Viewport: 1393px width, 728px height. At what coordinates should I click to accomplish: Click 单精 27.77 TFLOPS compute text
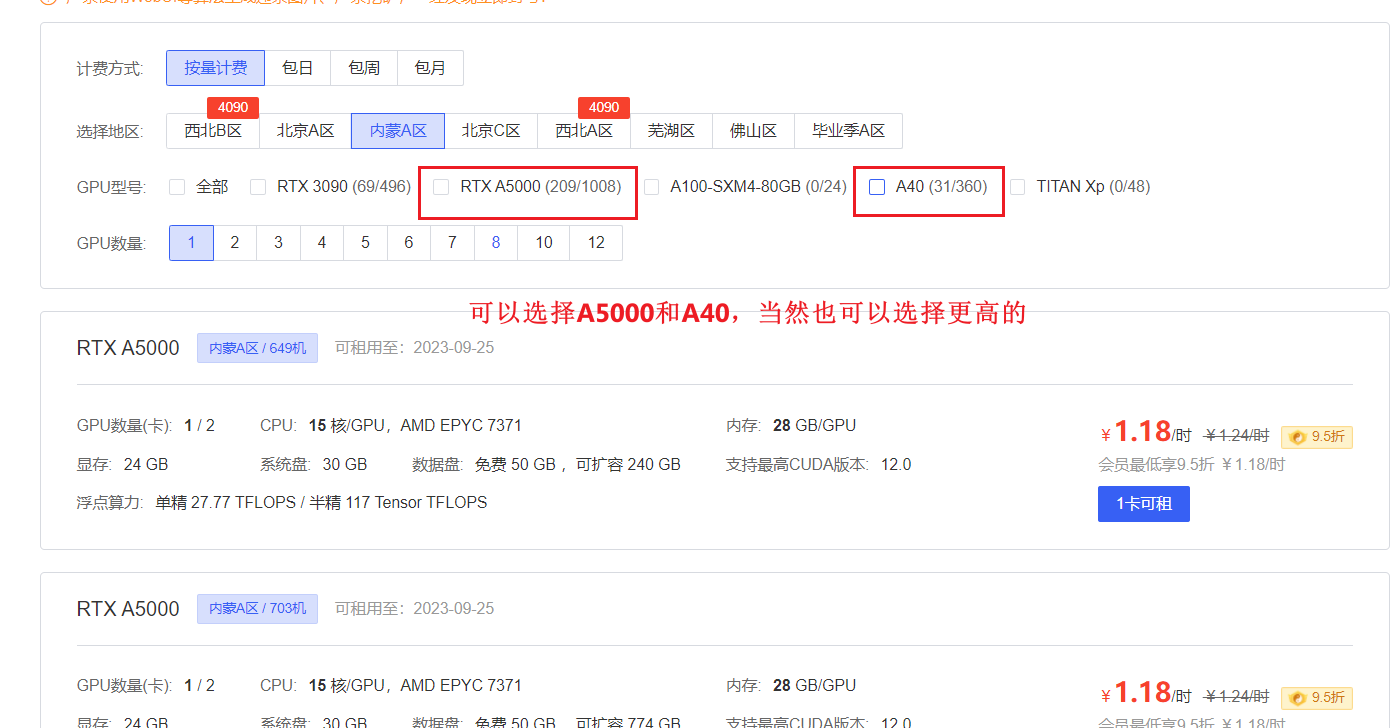[x=225, y=503]
